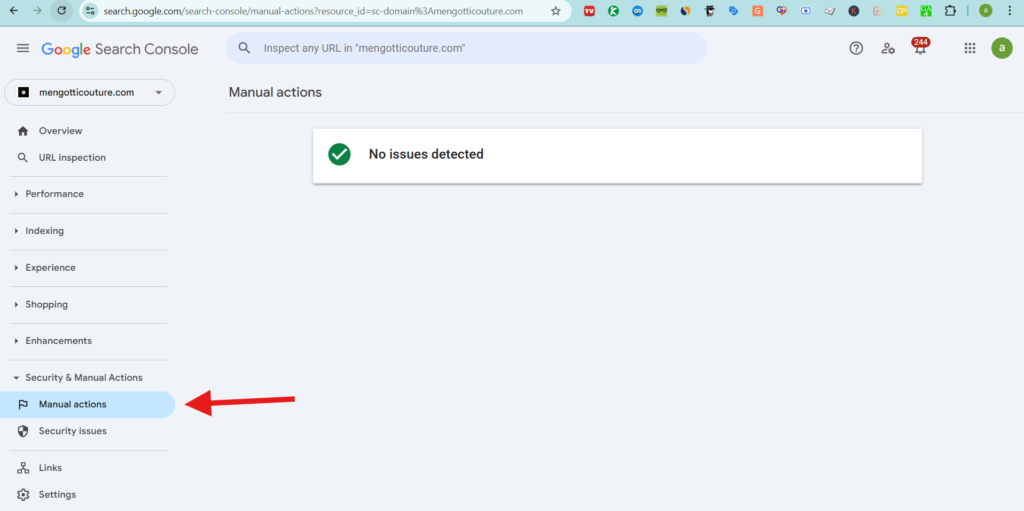The width and height of the screenshot is (1024, 511).
Task: Open the orange G extension icon
Action: pyautogui.click(x=758, y=11)
